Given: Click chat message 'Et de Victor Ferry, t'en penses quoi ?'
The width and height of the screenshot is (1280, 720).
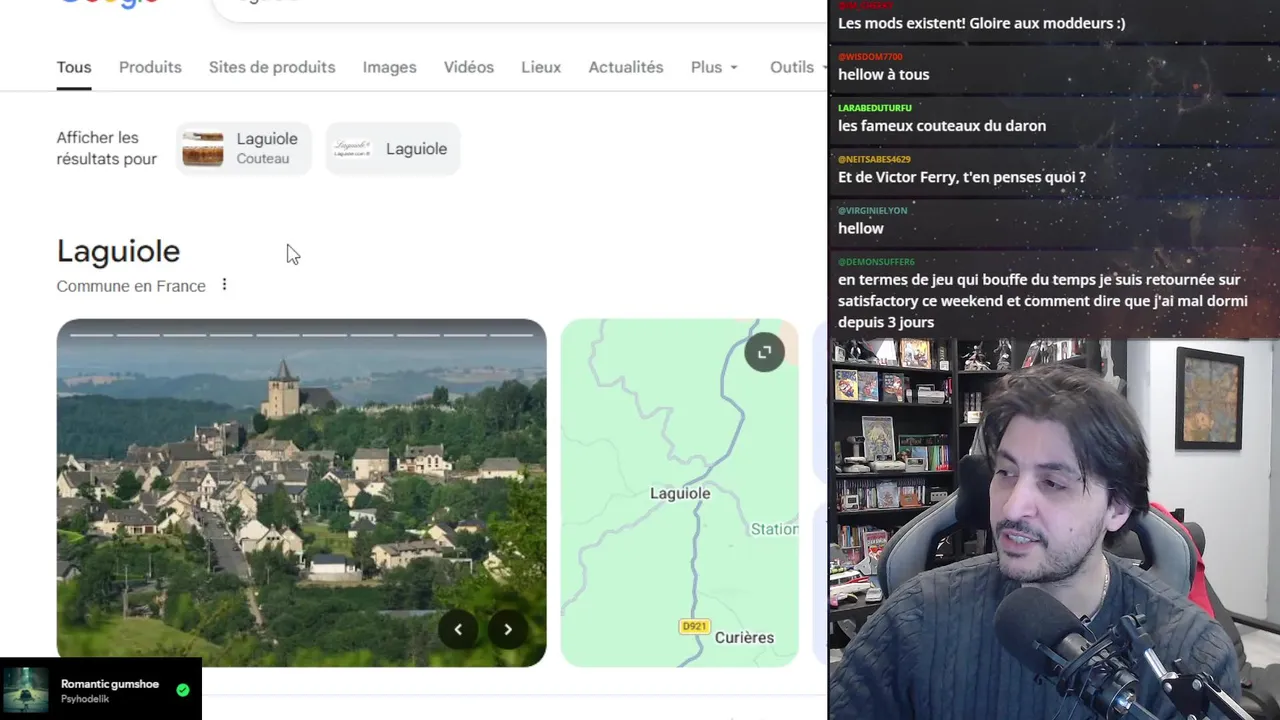Looking at the screenshot, I should coord(962,177).
